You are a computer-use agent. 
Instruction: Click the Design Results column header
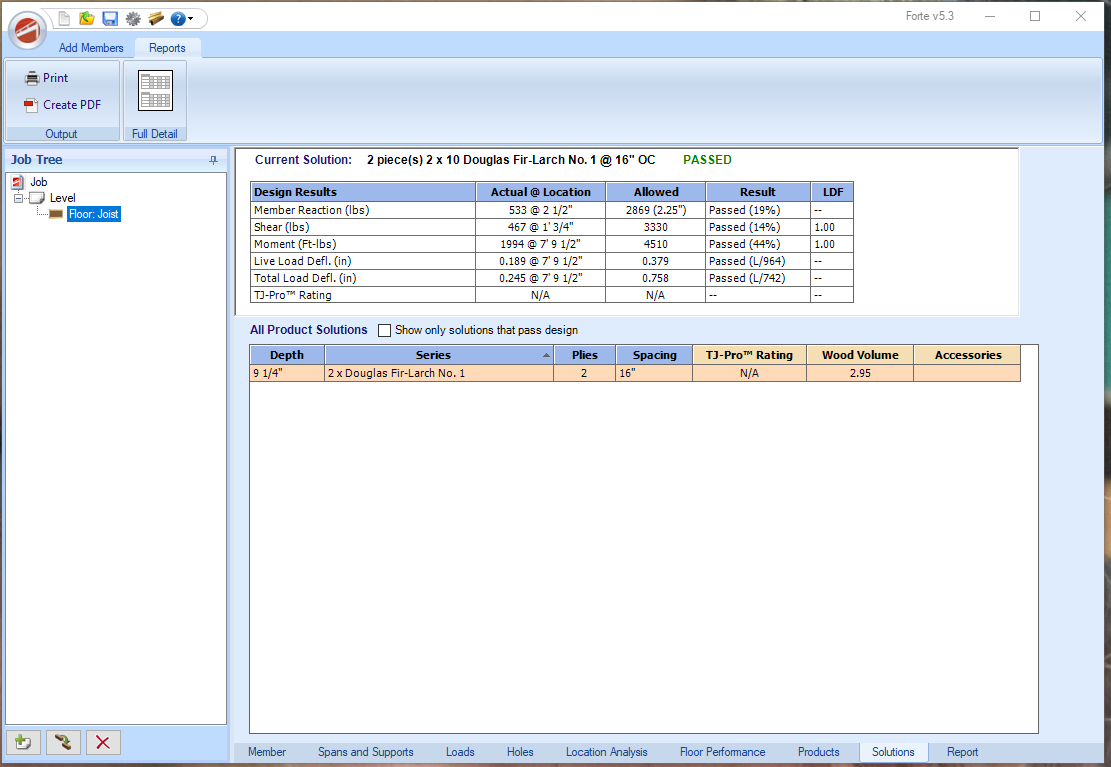tap(363, 192)
